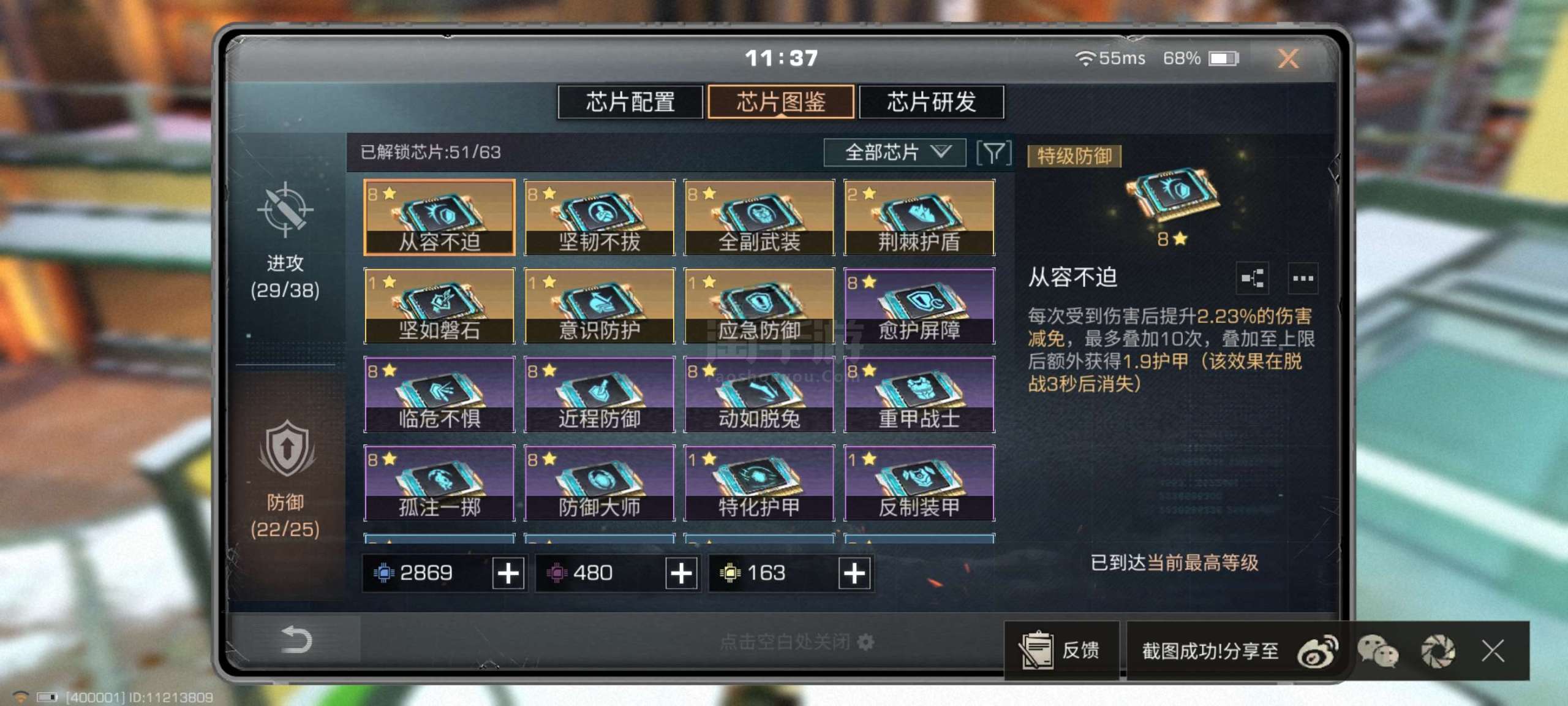Switch to the 芯片研发 tab

click(x=932, y=102)
